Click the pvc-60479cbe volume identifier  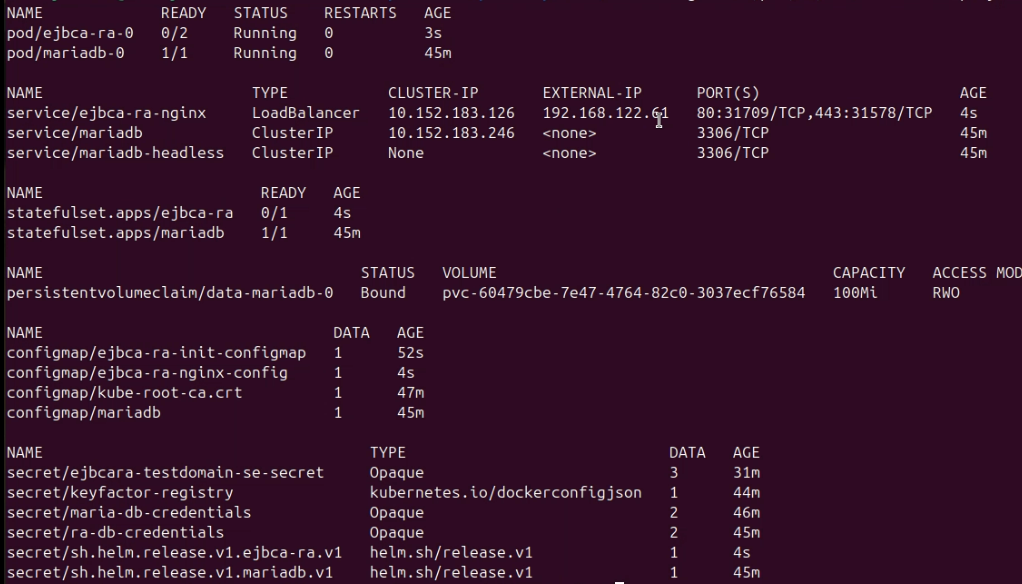623,293
